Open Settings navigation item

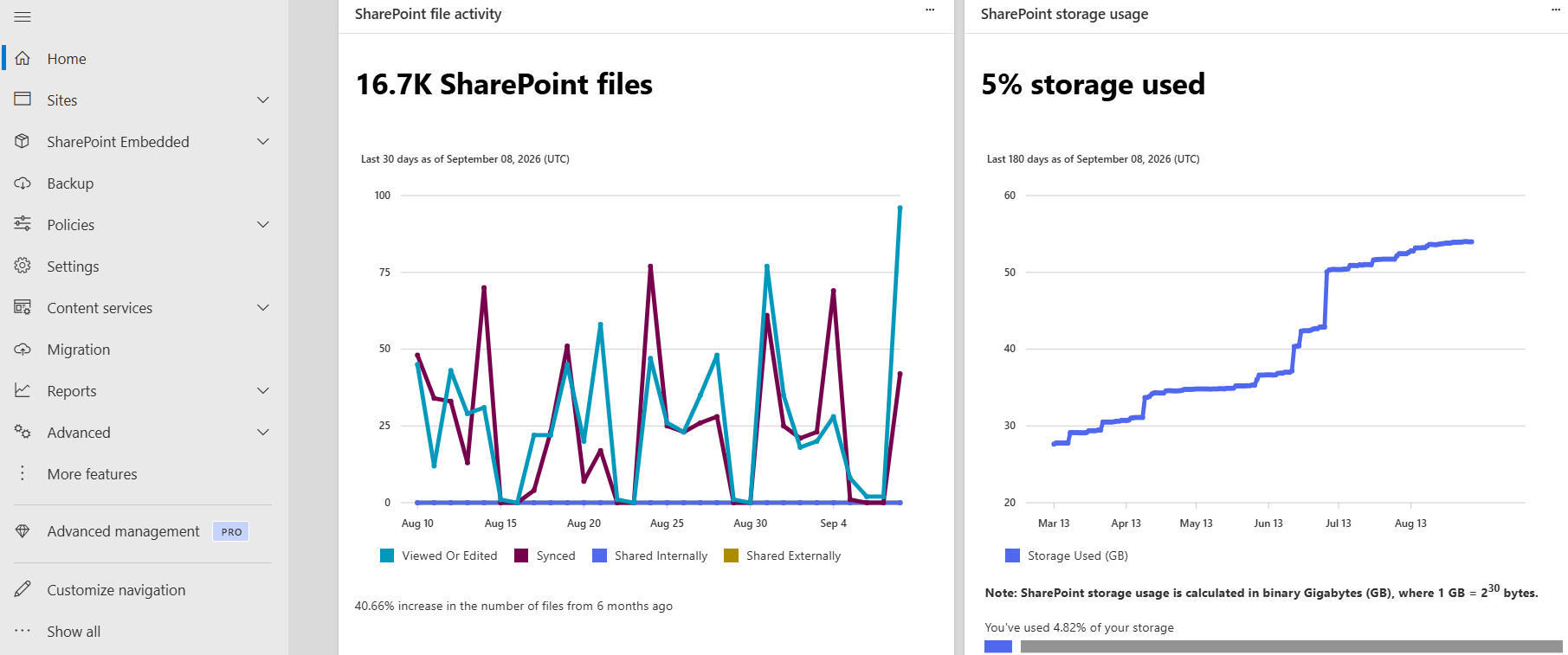73,266
